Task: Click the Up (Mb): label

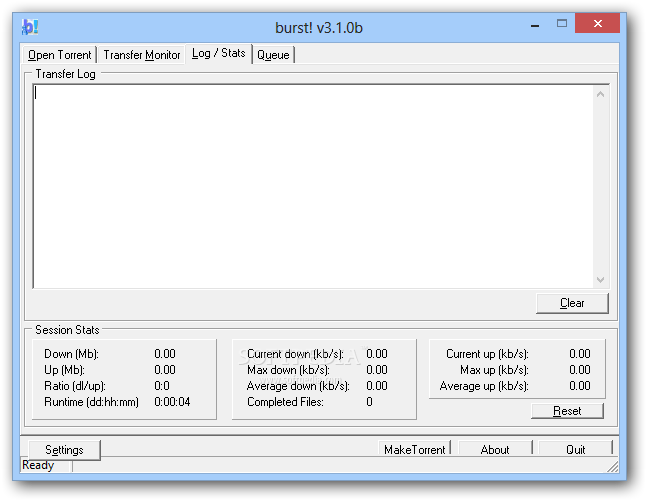Action: pyautogui.click(x=64, y=370)
